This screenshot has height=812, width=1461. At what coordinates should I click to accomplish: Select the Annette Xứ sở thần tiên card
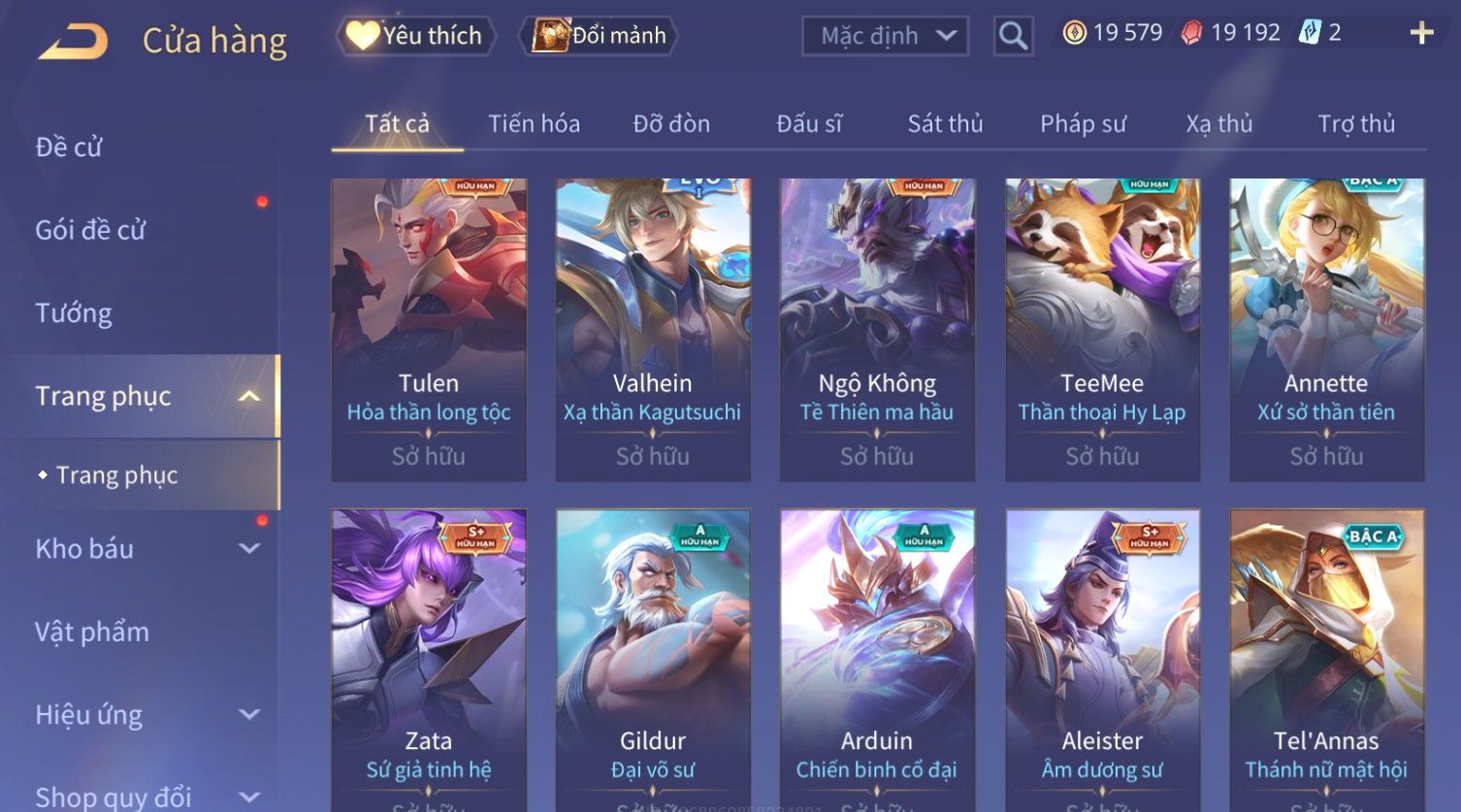pyautogui.click(x=1326, y=330)
